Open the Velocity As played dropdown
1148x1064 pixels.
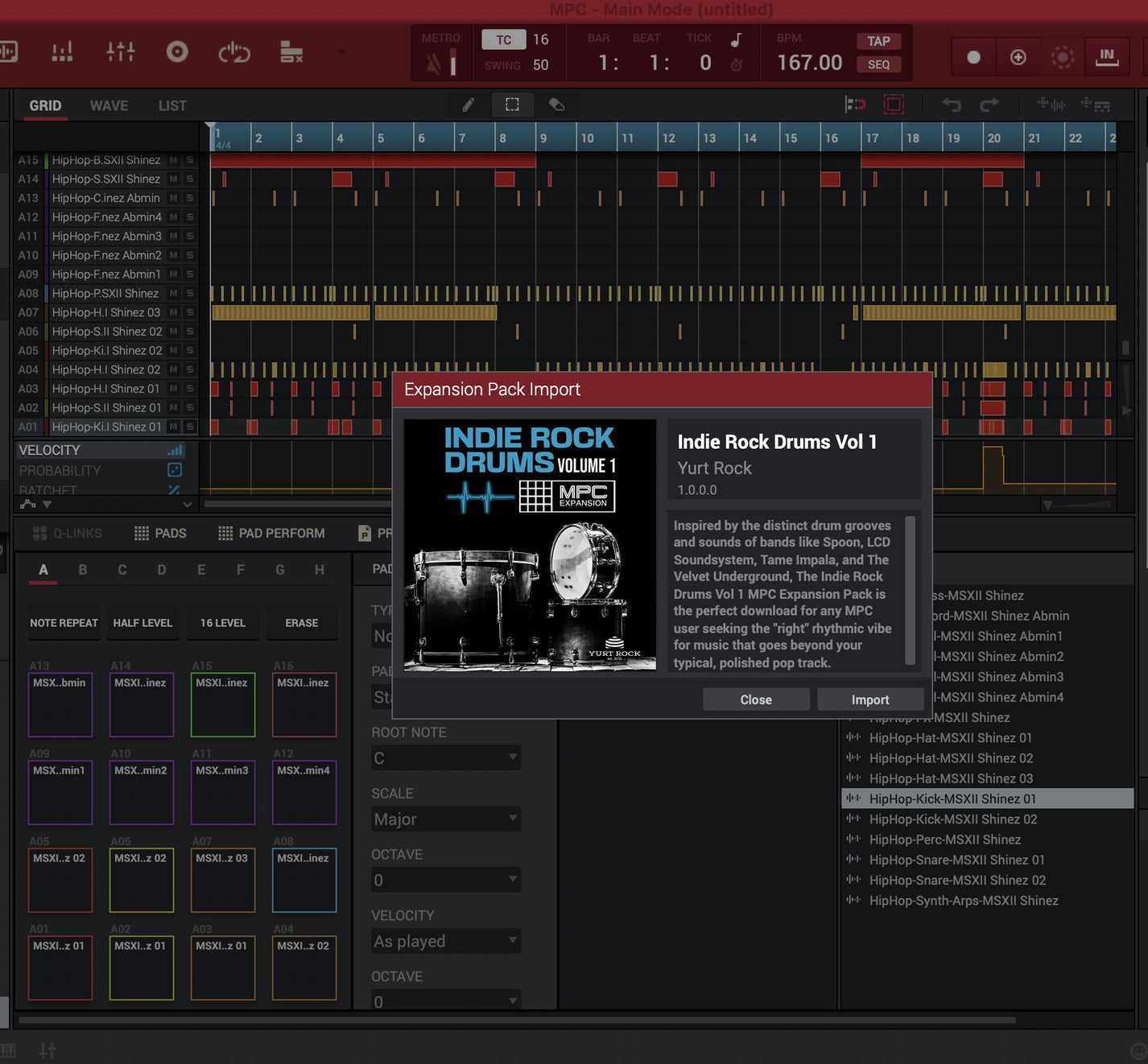(446, 941)
